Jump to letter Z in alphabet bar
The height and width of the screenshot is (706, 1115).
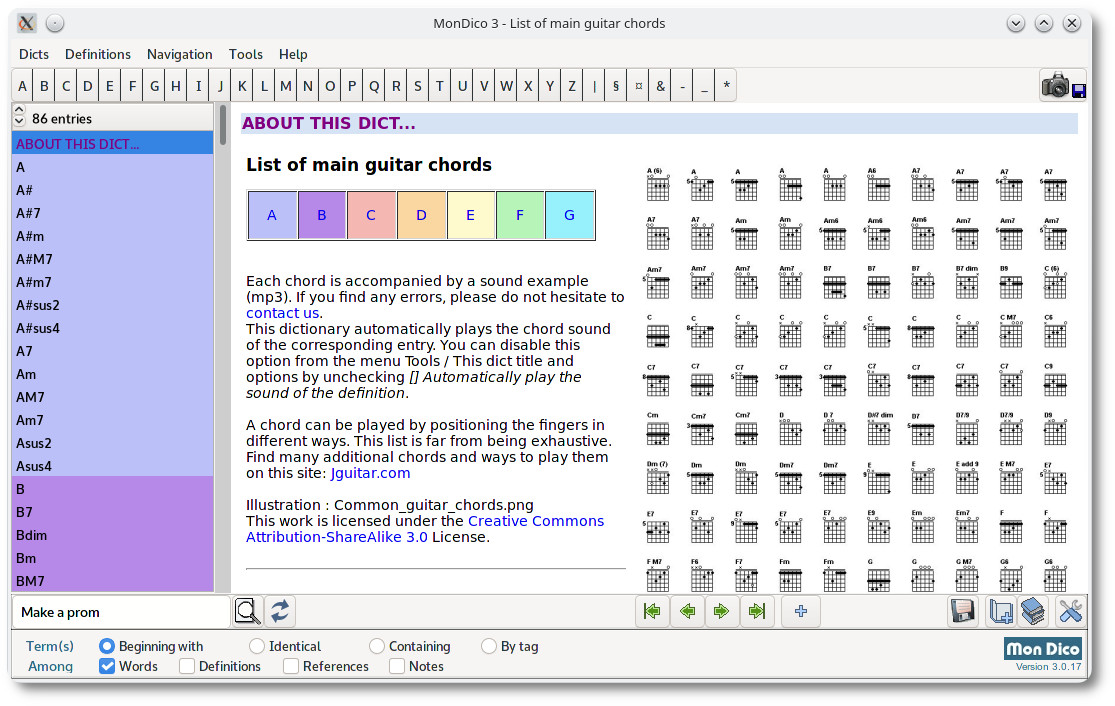[x=572, y=86]
